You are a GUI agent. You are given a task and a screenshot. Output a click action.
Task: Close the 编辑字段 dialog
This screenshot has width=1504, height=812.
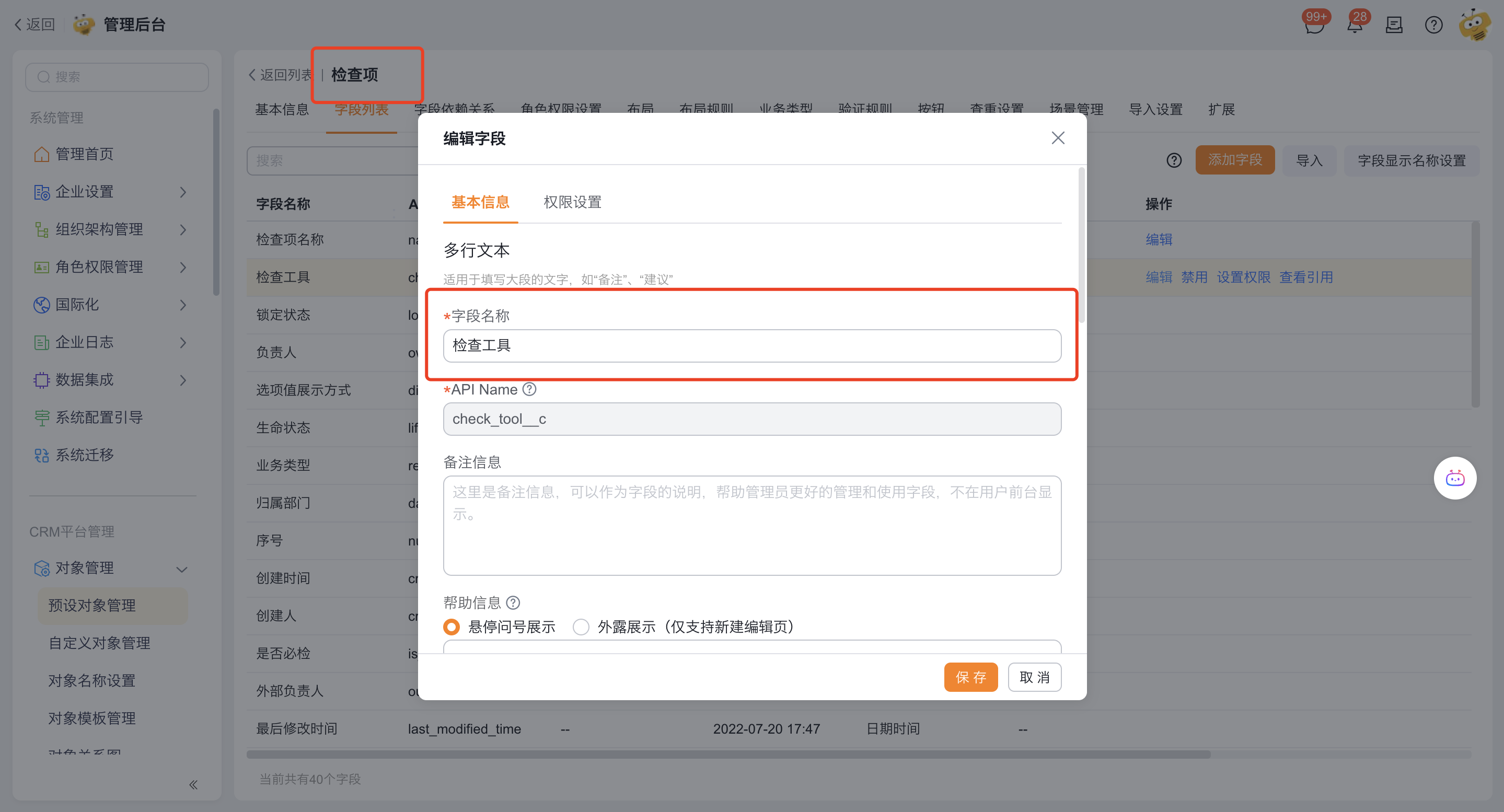(x=1057, y=138)
